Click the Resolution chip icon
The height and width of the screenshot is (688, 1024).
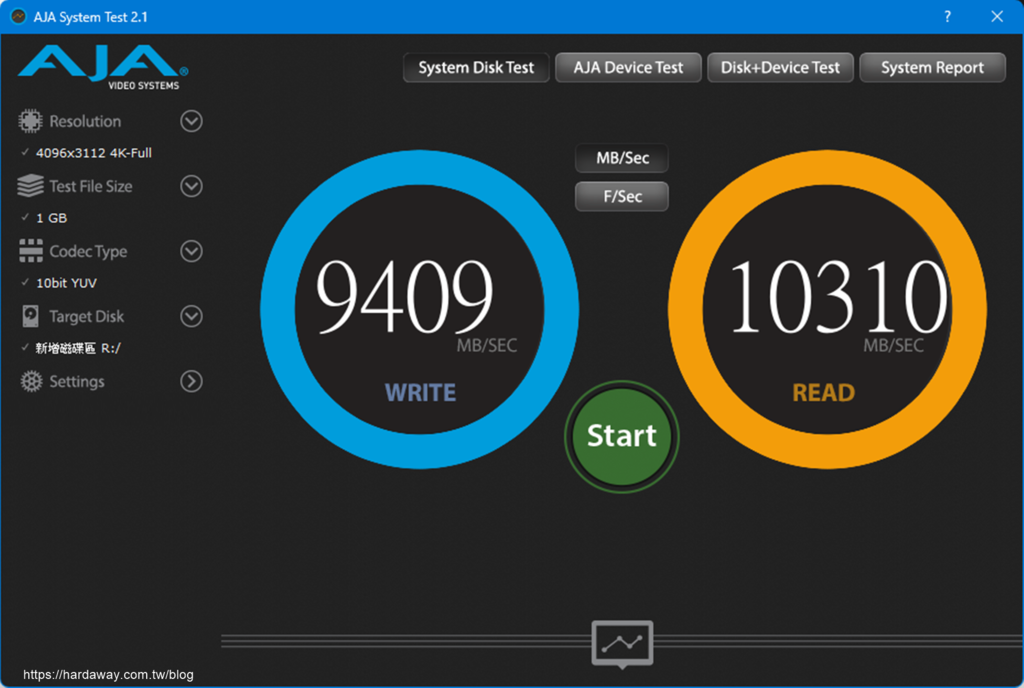click(30, 121)
